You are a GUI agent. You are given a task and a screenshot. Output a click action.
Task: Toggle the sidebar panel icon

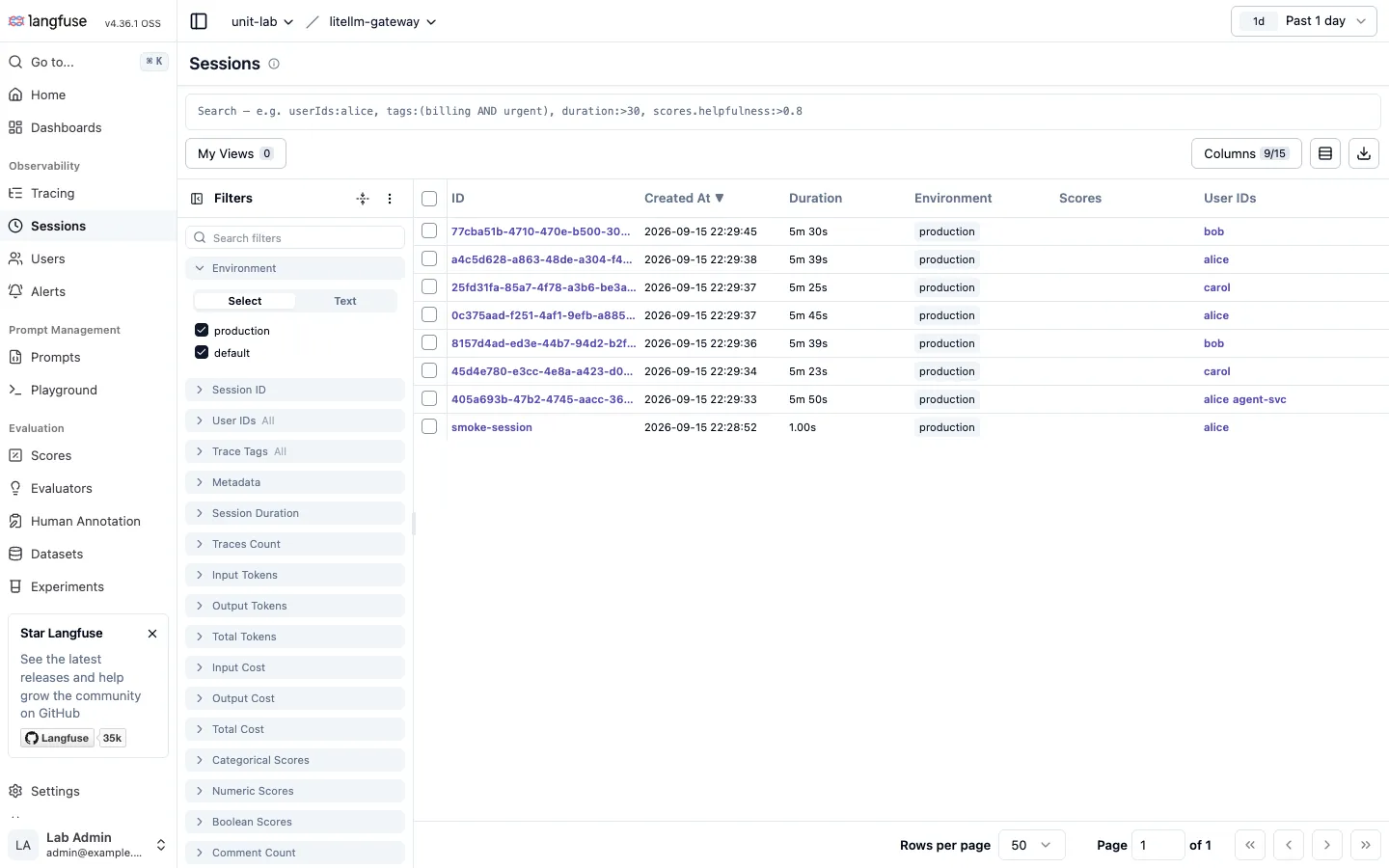click(x=199, y=21)
